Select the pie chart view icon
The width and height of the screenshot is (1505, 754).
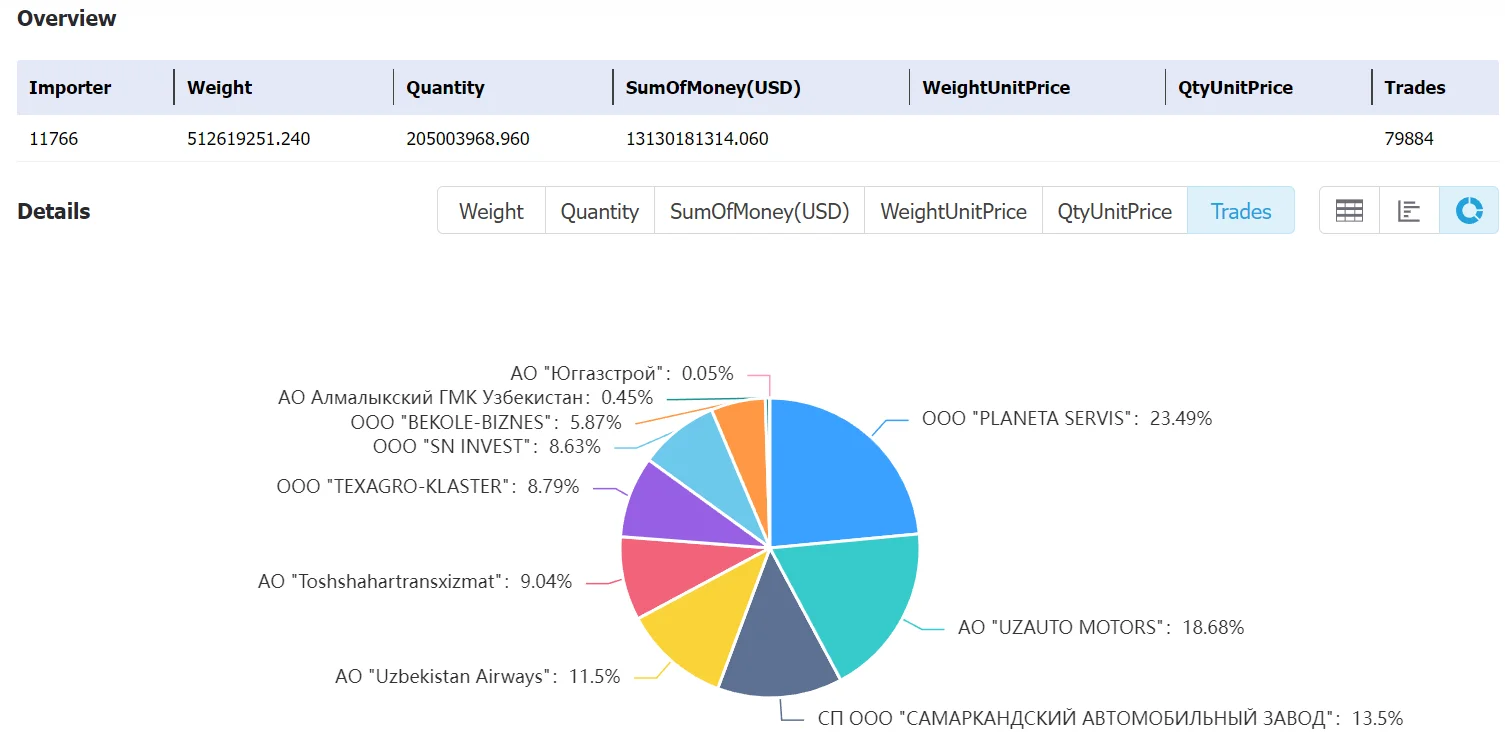[1469, 211]
